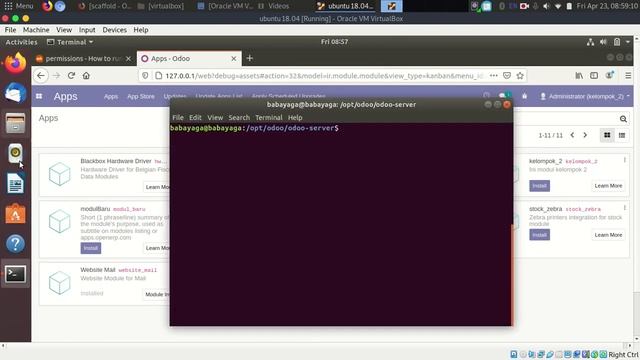Open Apps link in Odoo navbar
The height and width of the screenshot is (360, 640).
[111, 96]
